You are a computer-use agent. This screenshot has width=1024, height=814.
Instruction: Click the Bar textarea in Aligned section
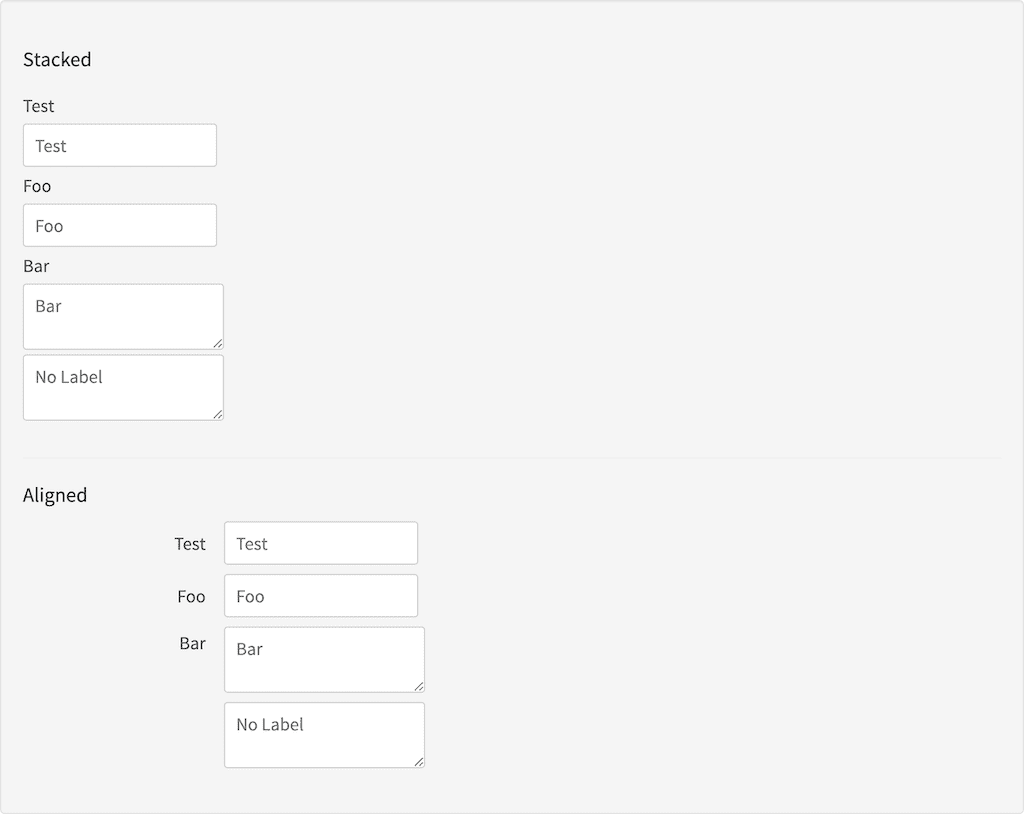coord(324,659)
